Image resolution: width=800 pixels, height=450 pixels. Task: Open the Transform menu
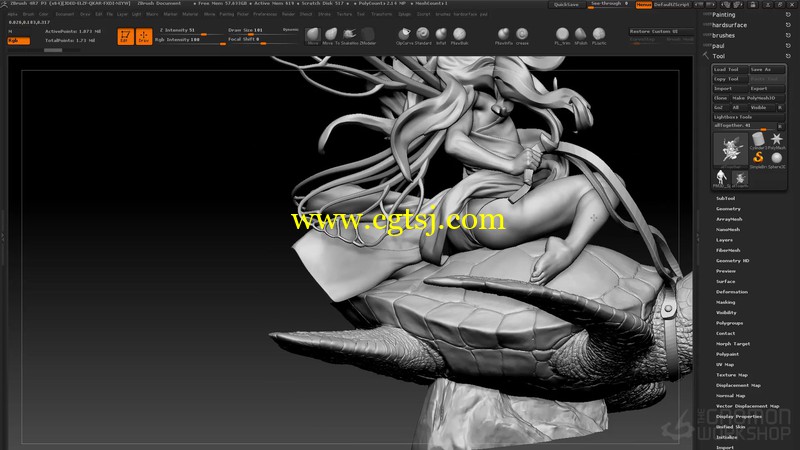(382, 14)
